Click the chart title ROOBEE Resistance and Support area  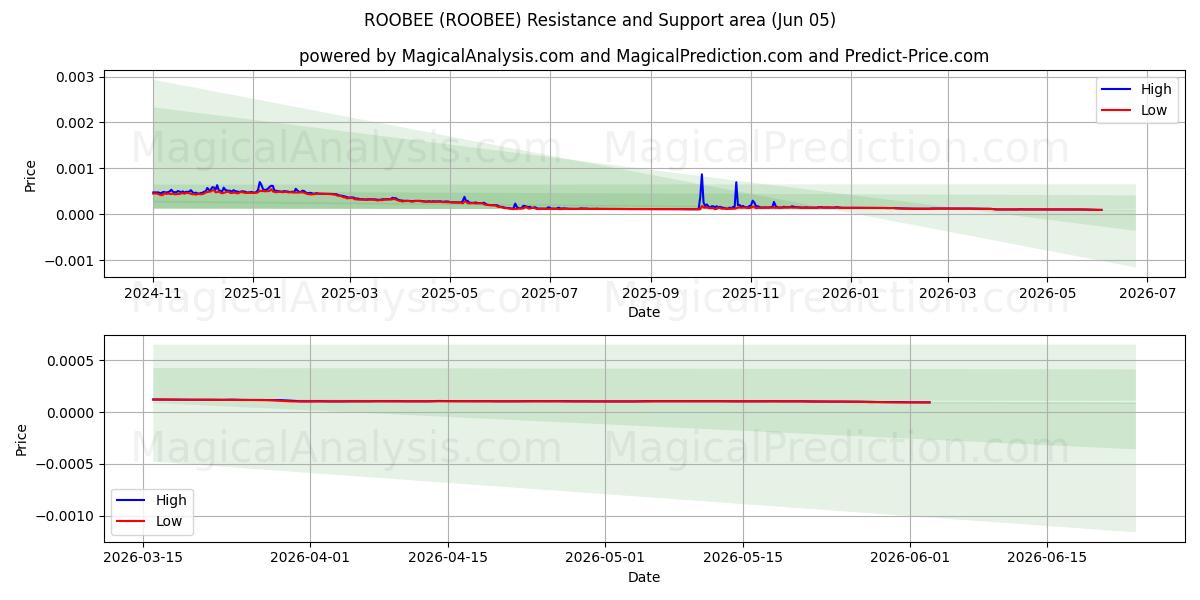tap(600, 20)
